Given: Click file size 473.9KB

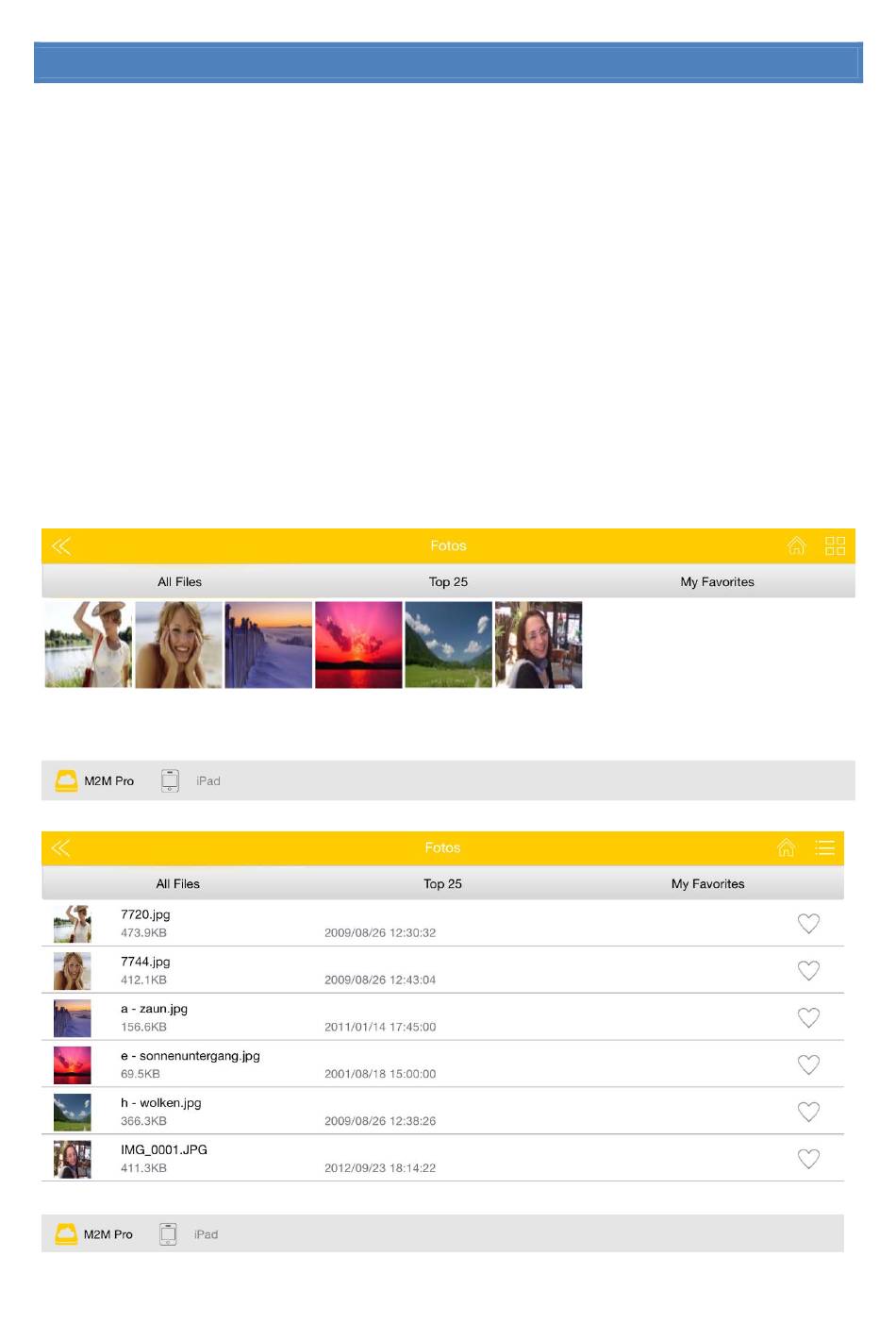Looking at the screenshot, I should coord(143,933).
